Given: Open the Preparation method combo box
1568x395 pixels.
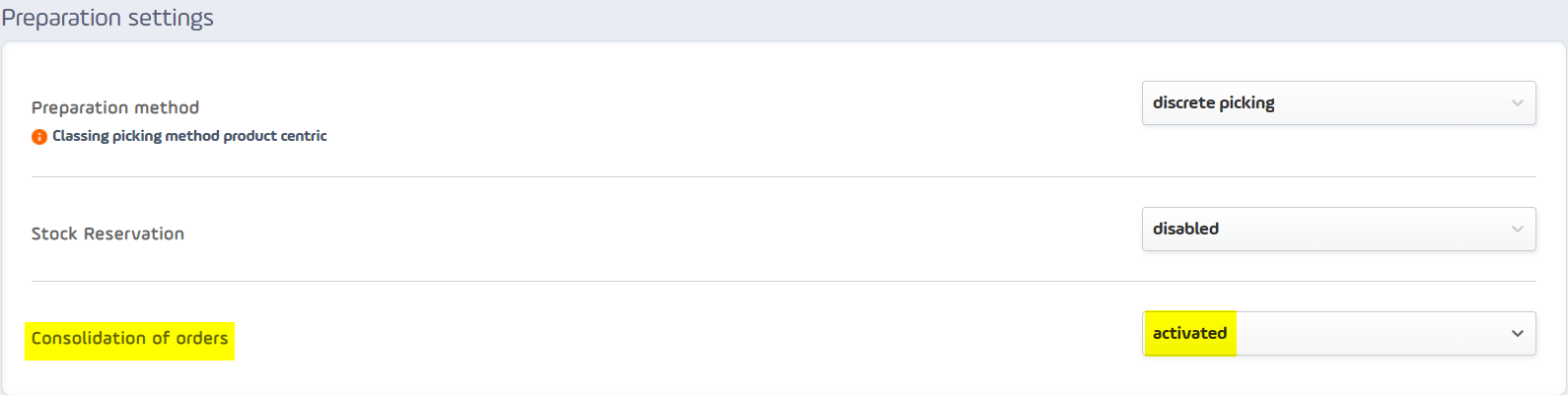Looking at the screenshot, I should pos(1338,103).
